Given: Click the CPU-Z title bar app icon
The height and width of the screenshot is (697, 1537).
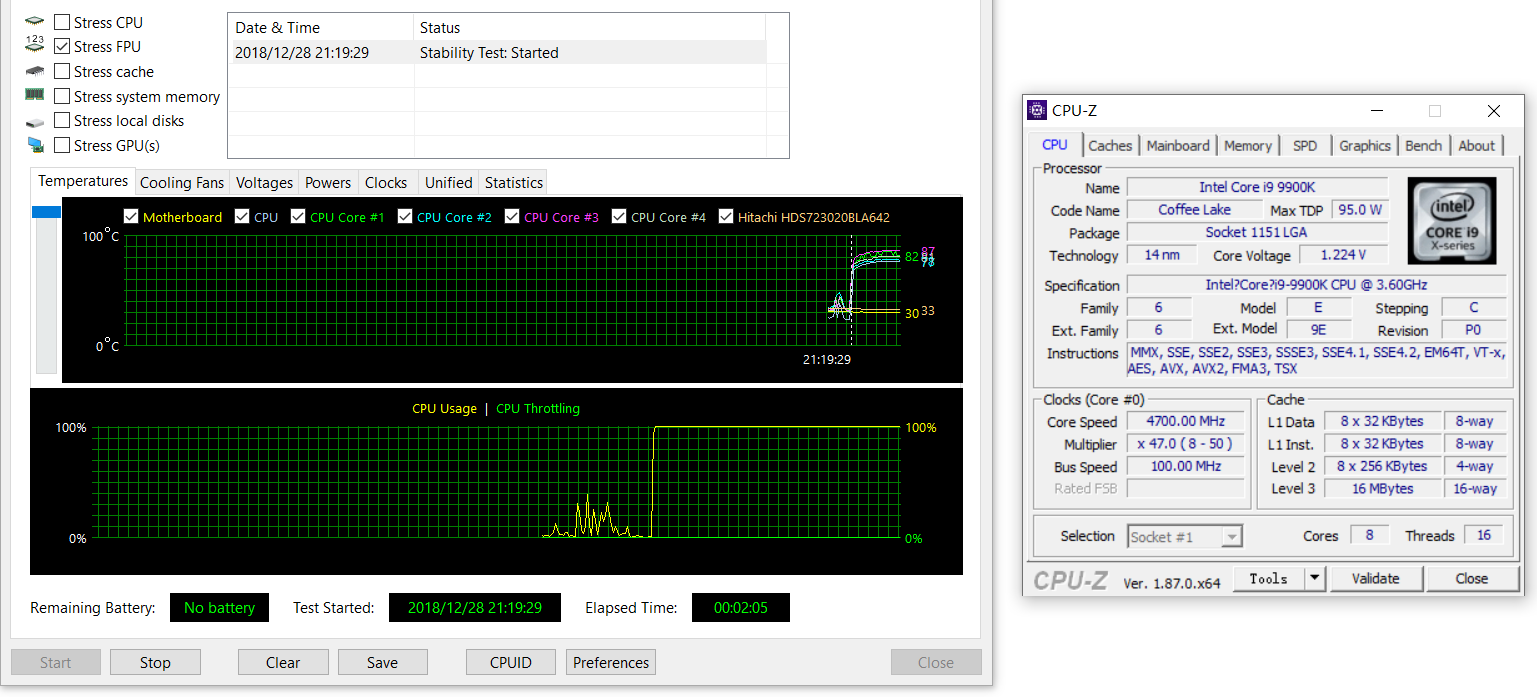Looking at the screenshot, I should tap(1038, 110).
